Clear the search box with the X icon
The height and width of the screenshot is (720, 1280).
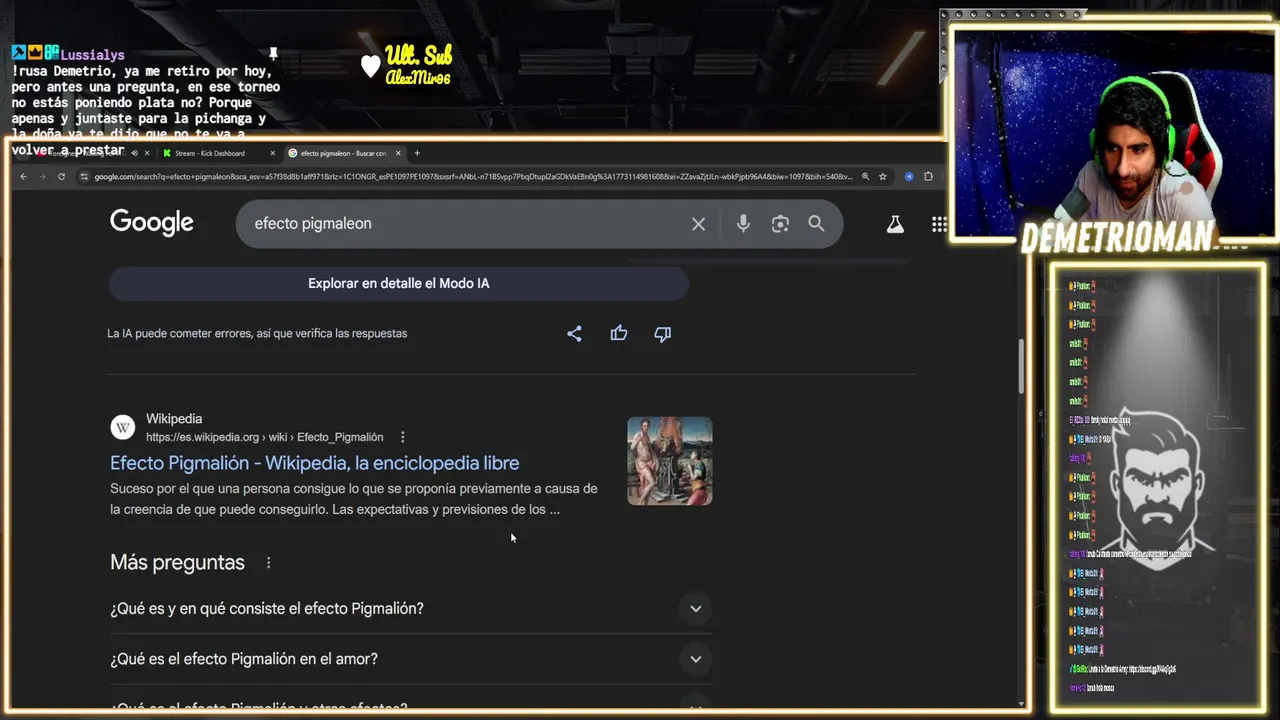(x=698, y=224)
